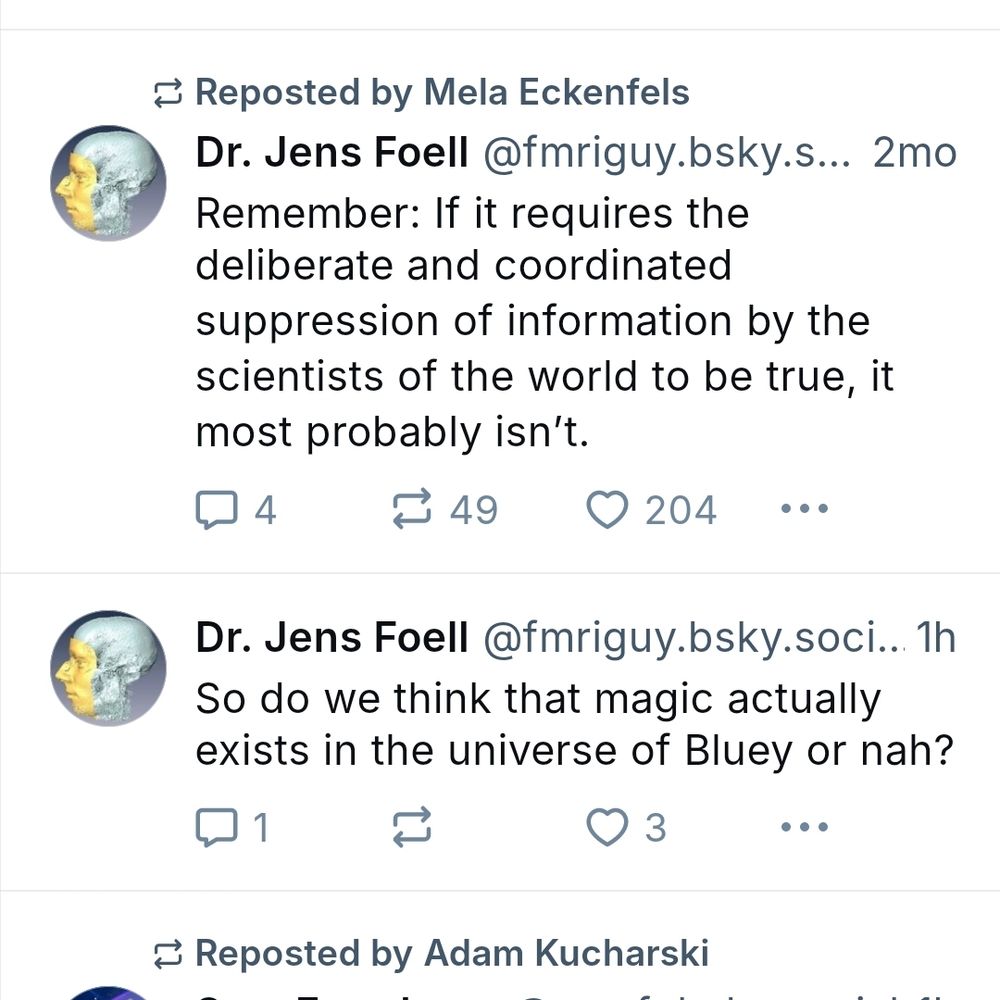Image resolution: width=1000 pixels, height=1000 pixels.
Task: Open @fmriguy handle on the 2mo post
Action: pos(666,154)
